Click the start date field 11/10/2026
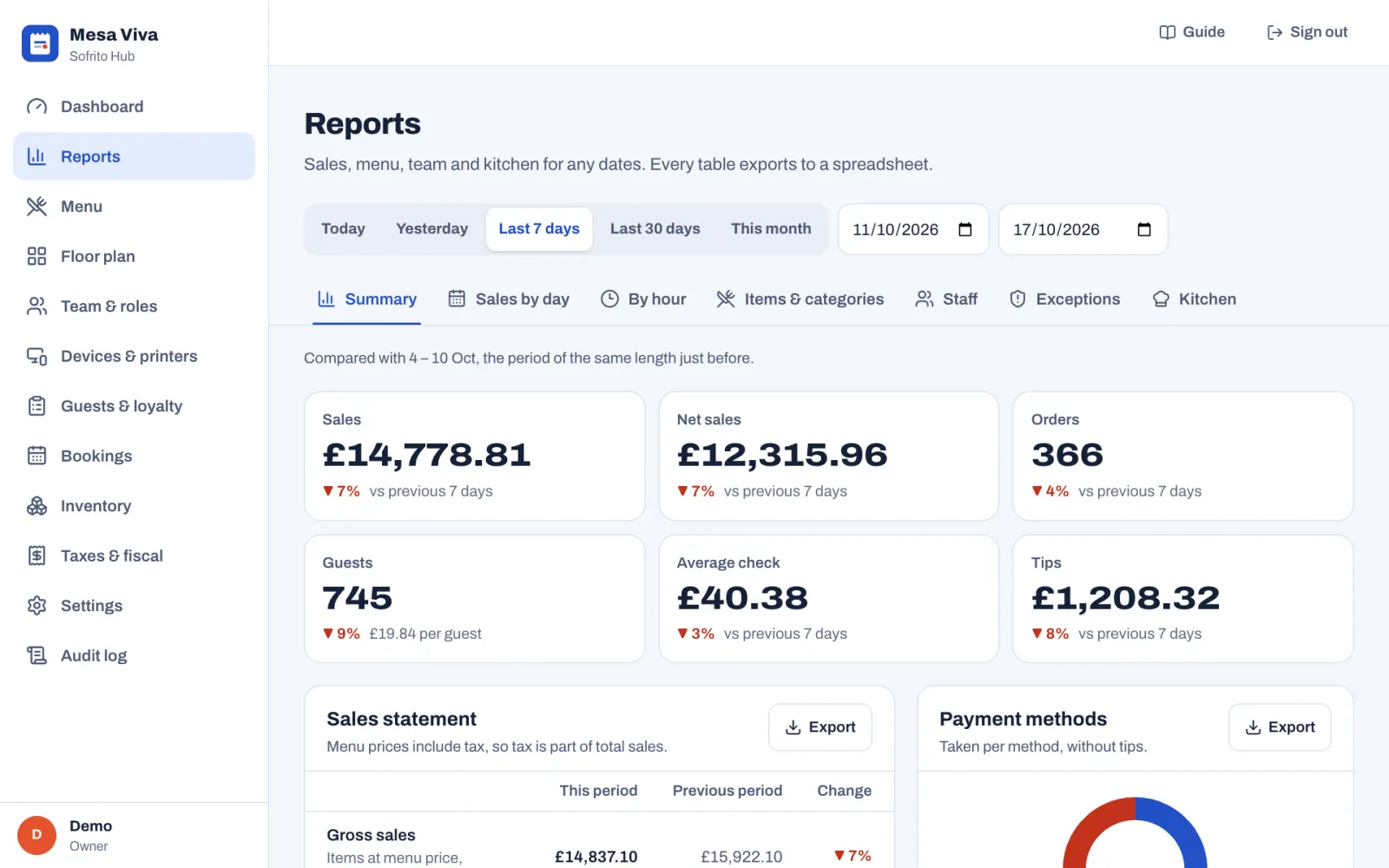 click(913, 229)
